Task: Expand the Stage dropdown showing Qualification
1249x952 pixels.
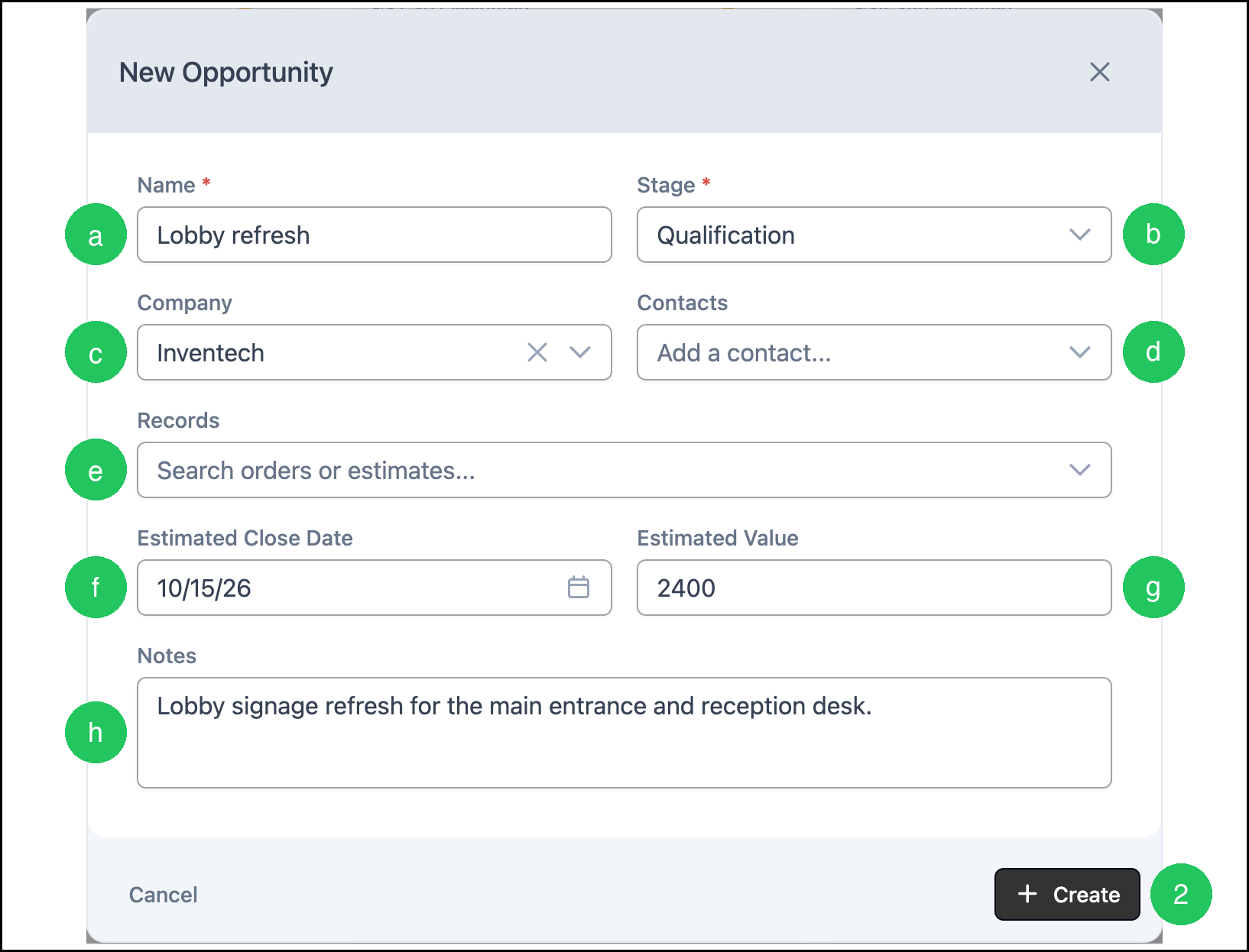Action: [x=874, y=235]
